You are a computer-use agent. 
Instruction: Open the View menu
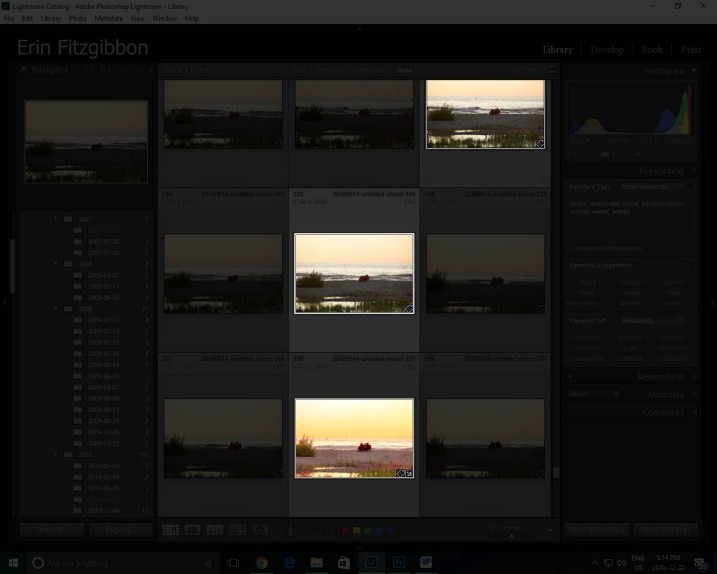tap(137, 18)
